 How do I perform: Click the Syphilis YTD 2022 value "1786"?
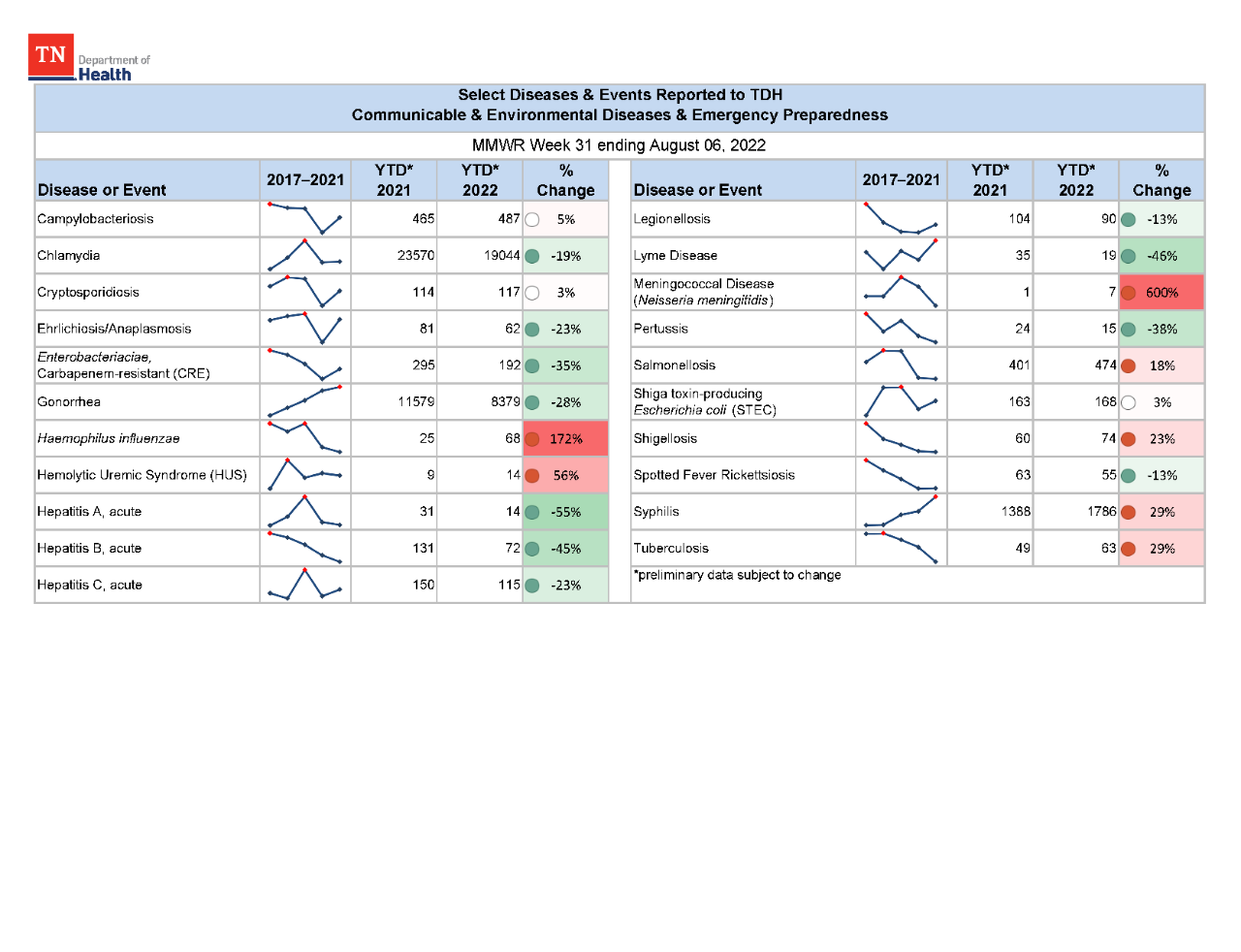coord(1102,512)
